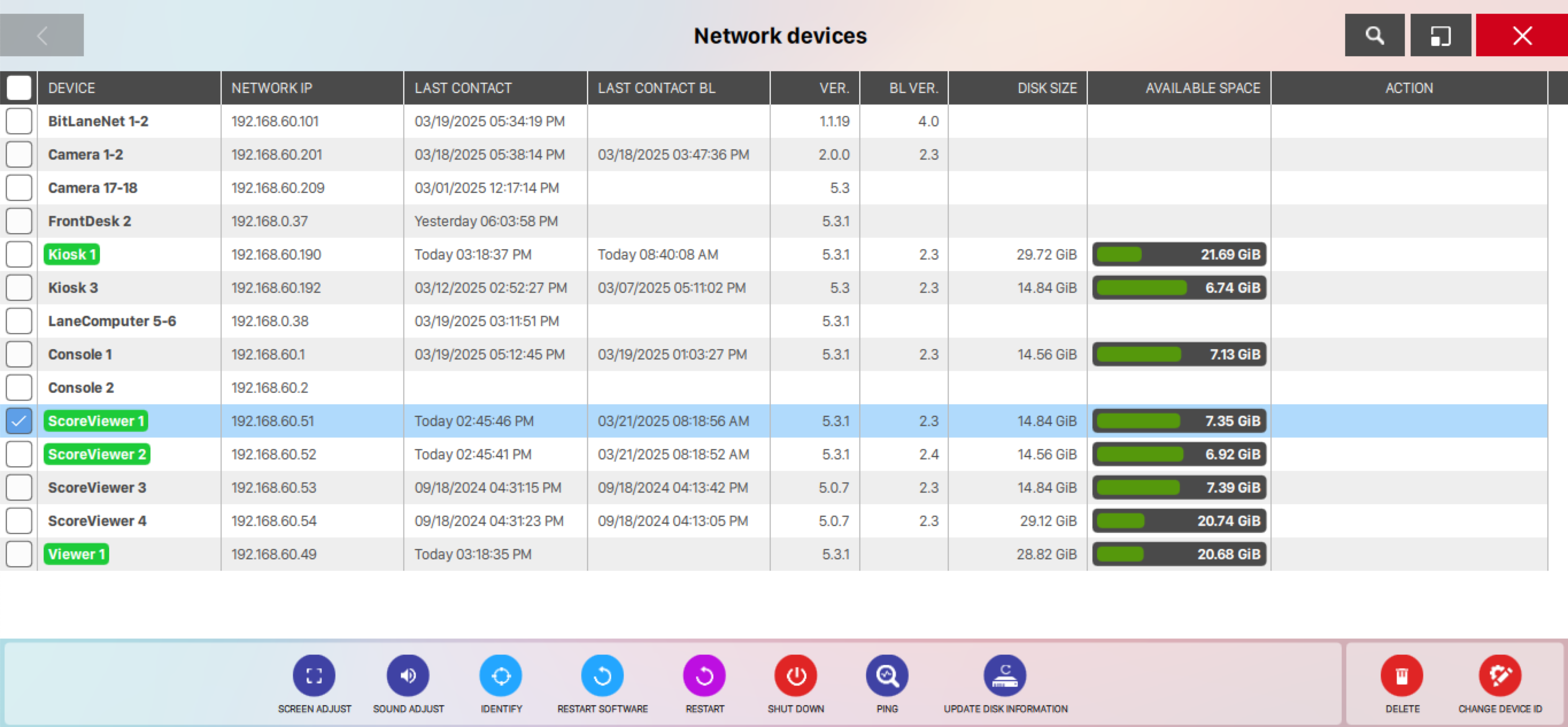Click Update Disk Information icon
Image resolution: width=1568 pixels, height=727 pixels.
1005,675
